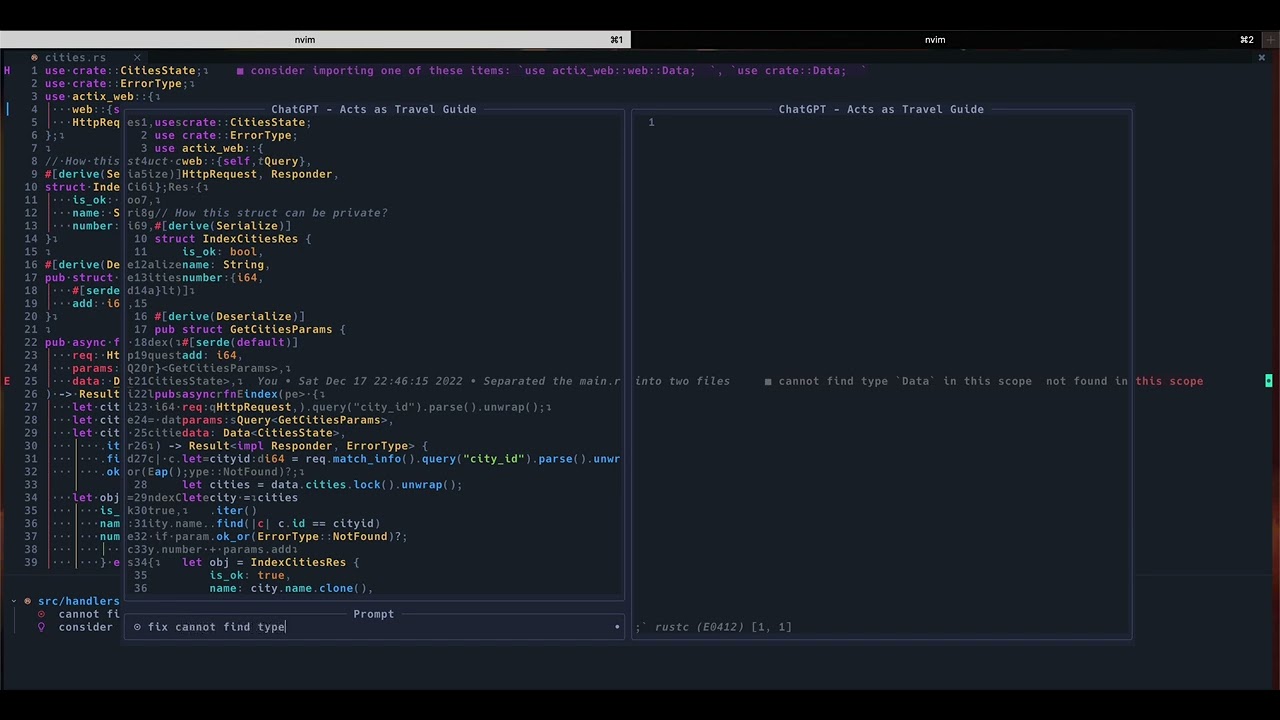This screenshot has width=1280, height=720.
Task: Click the right 'ChatGPT - Acts as Travel Guide' title
Action: (881, 109)
